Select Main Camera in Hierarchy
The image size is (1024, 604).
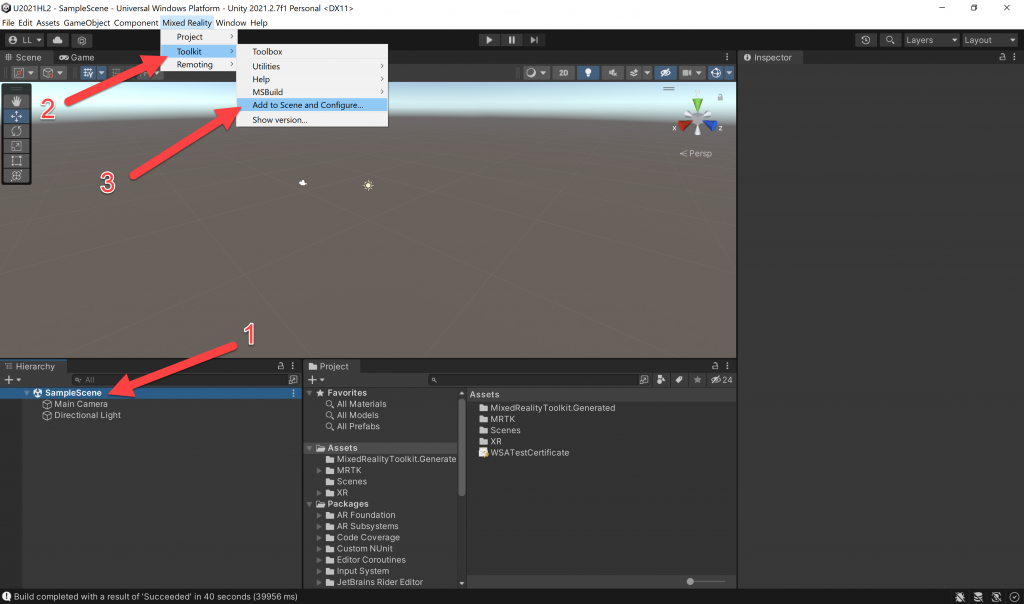(x=81, y=404)
